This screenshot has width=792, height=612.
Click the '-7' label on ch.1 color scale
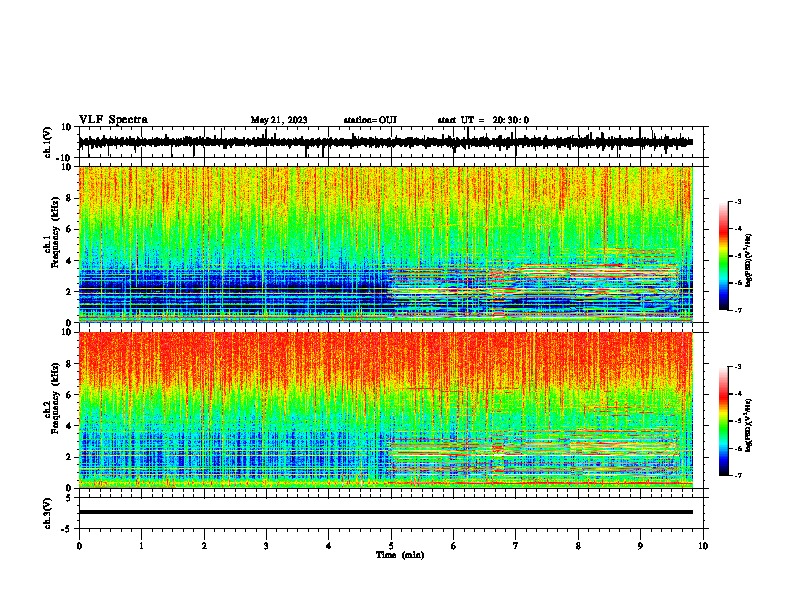(x=738, y=310)
